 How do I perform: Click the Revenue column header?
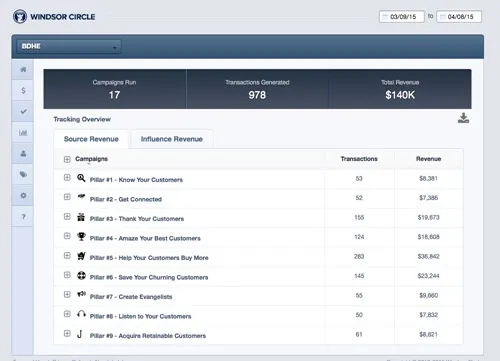click(428, 159)
